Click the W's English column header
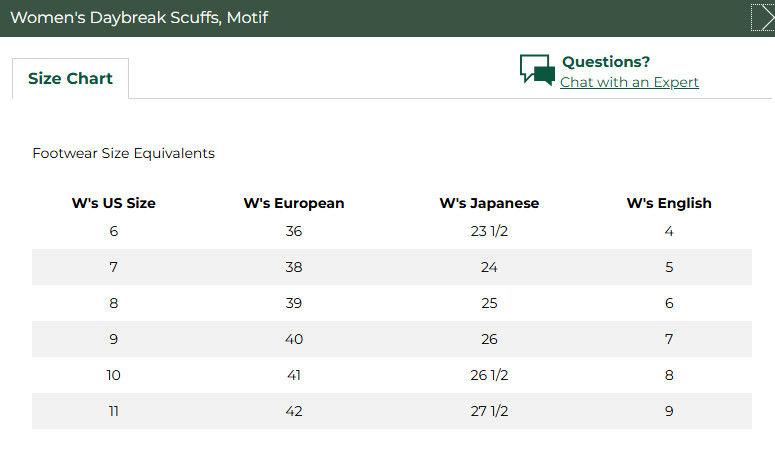This screenshot has height=453, width=775. tap(669, 203)
